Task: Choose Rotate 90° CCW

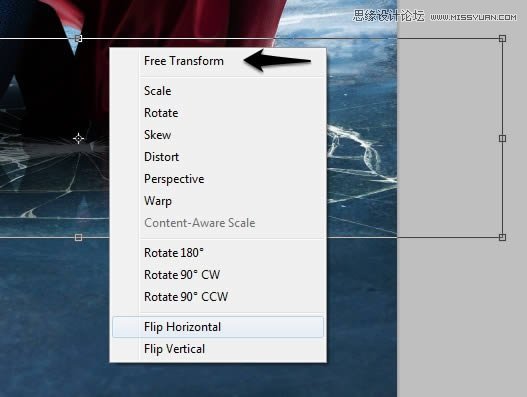Action: (218, 297)
